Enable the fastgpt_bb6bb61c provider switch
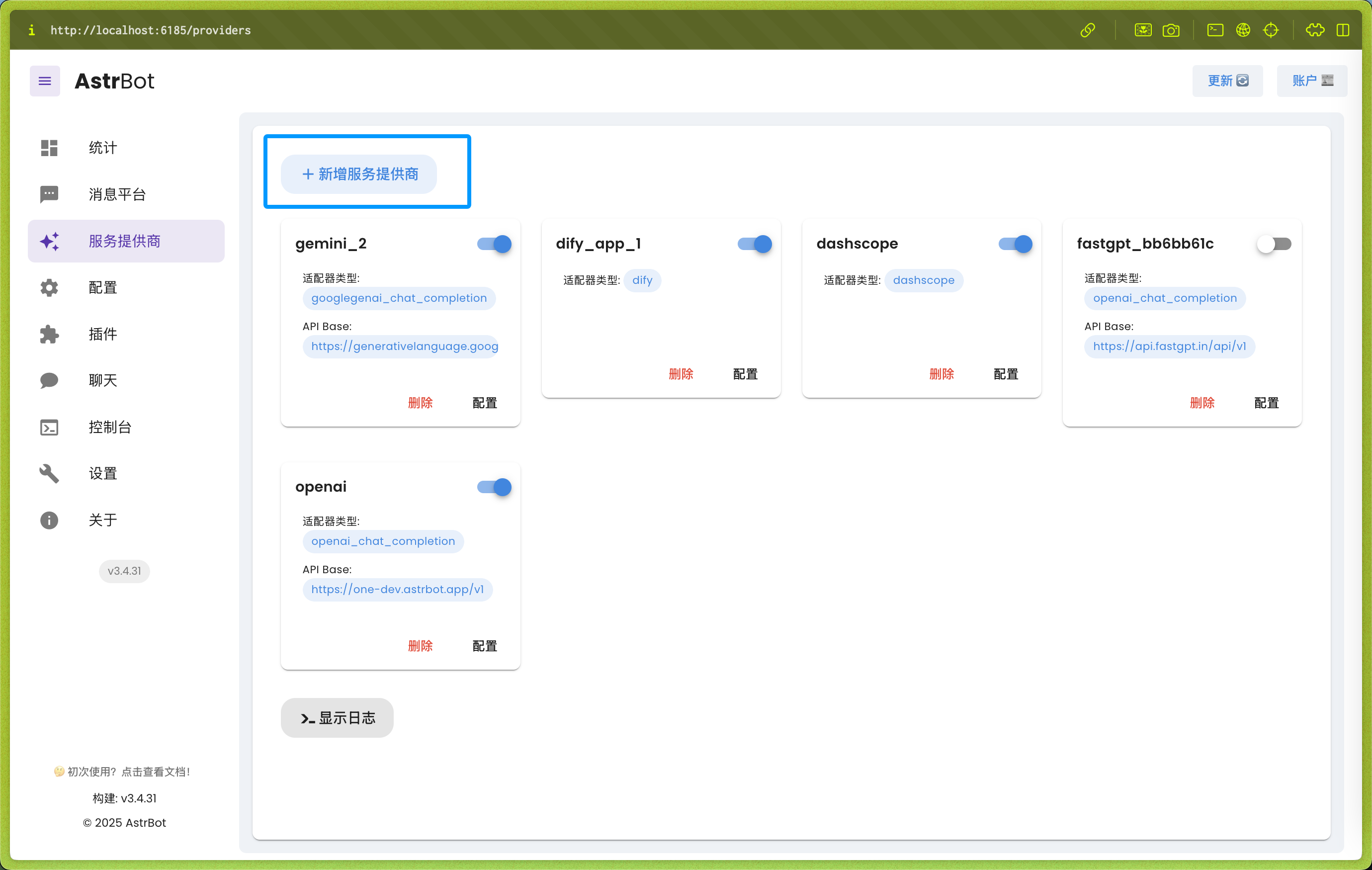The width and height of the screenshot is (1372, 870). click(x=1274, y=244)
